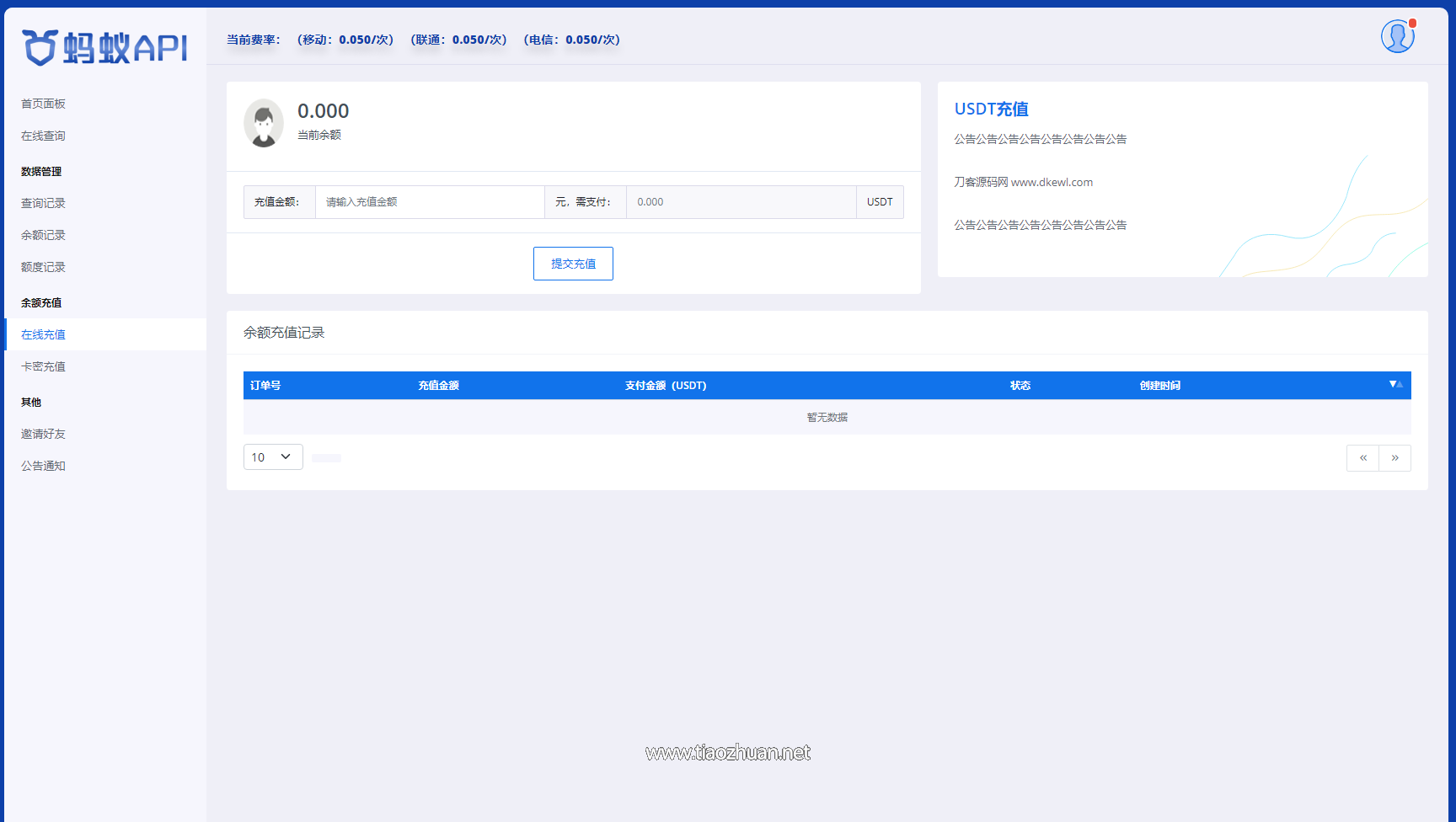Screen dimensions: 1456x822
Task: Click the 状态 column header
Action: (x=1020, y=385)
